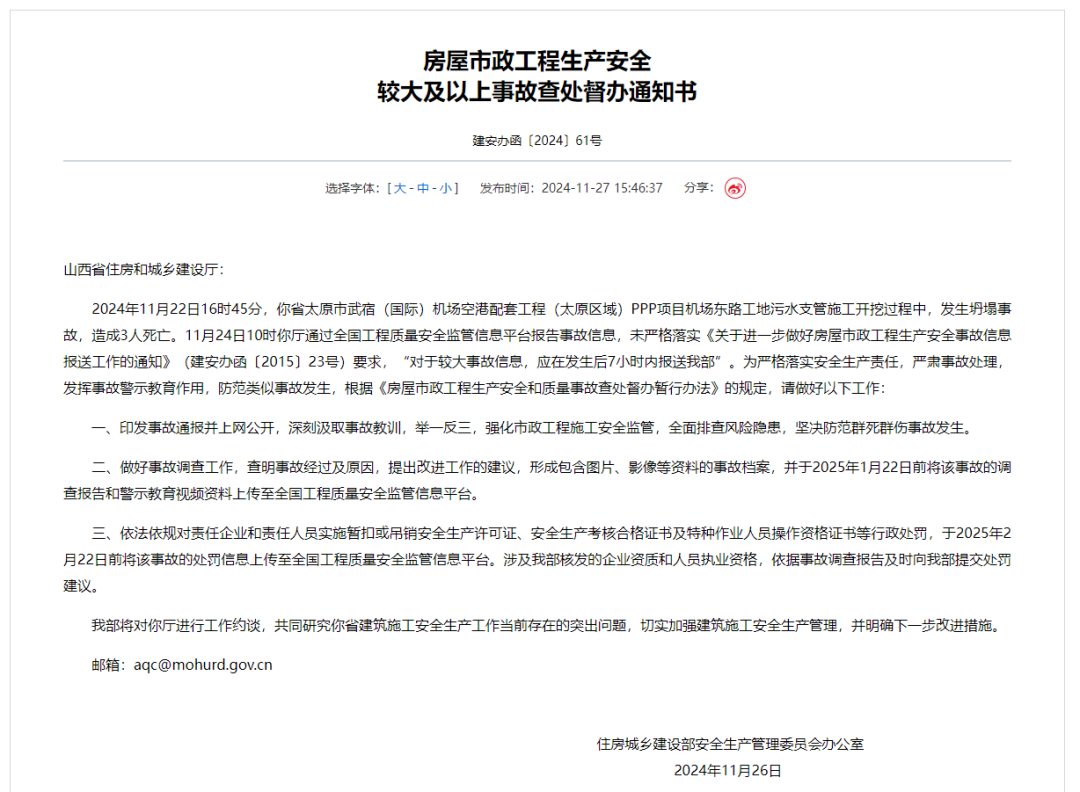
Task: Click the recipient line 山西省住房和城乡建设厅
Action: coord(141,269)
